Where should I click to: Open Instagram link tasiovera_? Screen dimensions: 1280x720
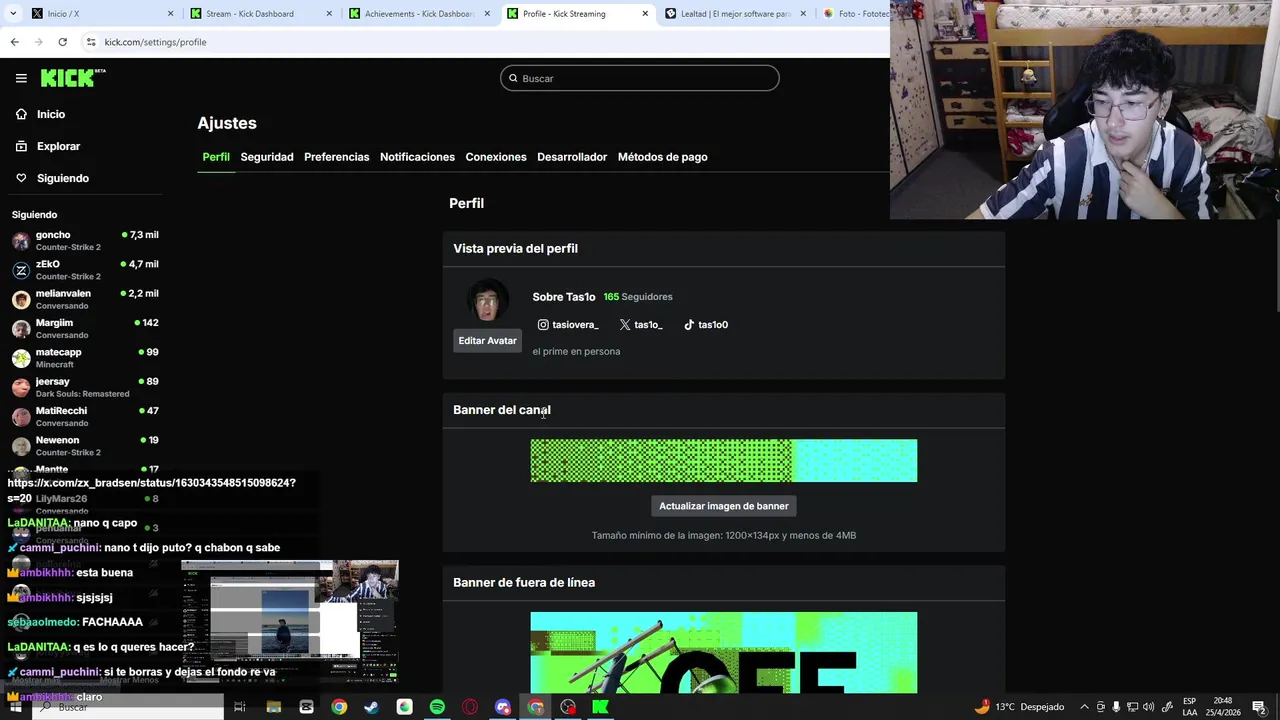click(x=568, y=325)
